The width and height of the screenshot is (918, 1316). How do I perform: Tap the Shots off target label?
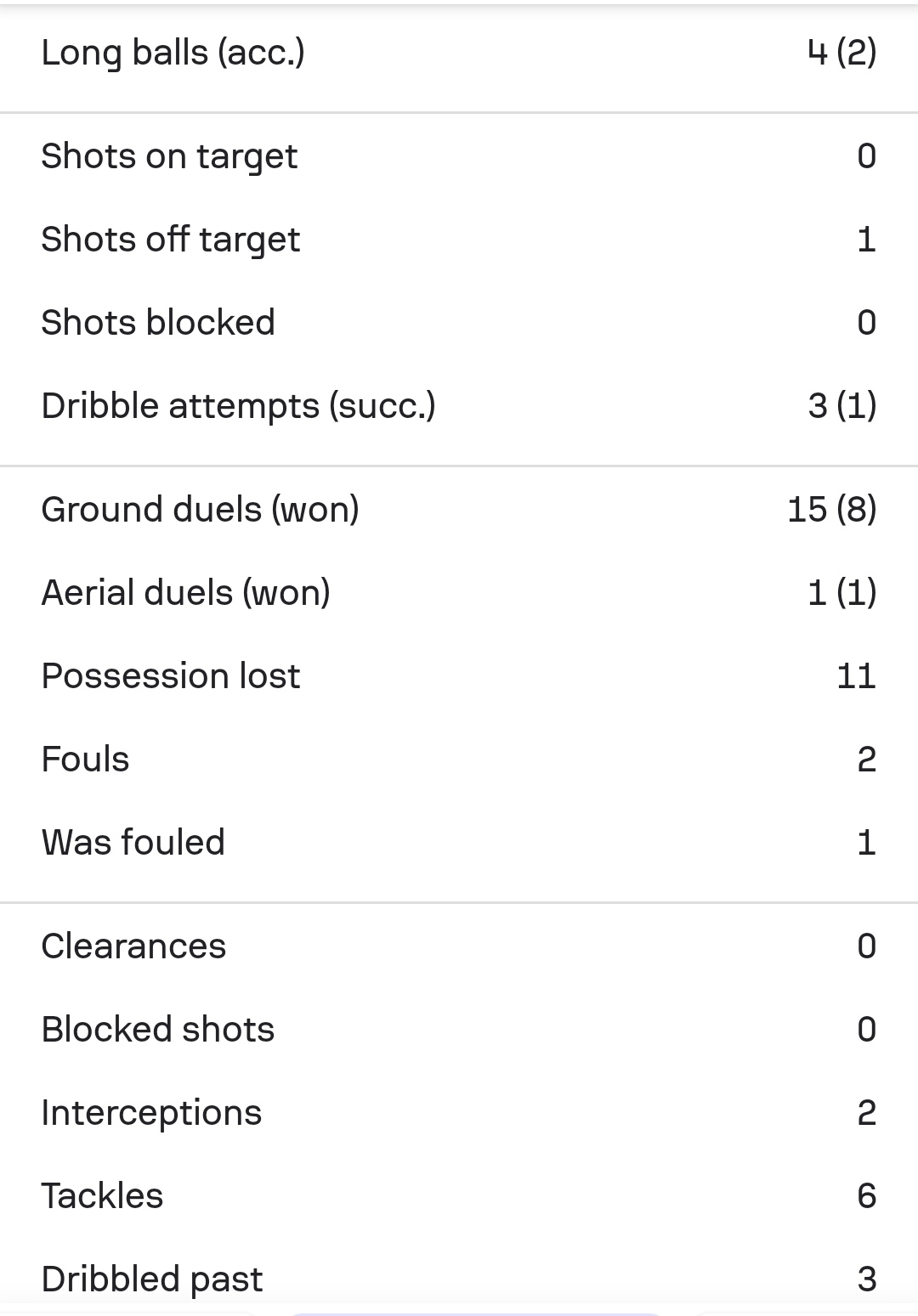[170, 240]
